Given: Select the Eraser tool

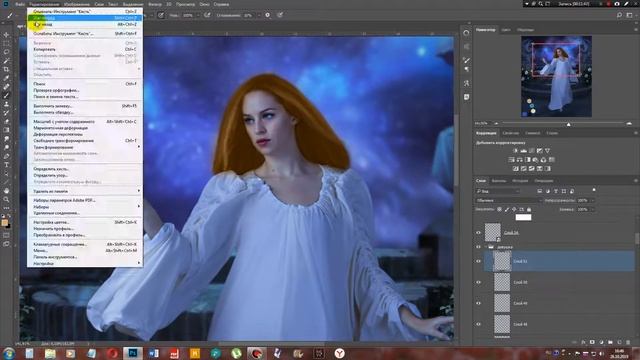Looking at the screenshot, I should point(7,121).
